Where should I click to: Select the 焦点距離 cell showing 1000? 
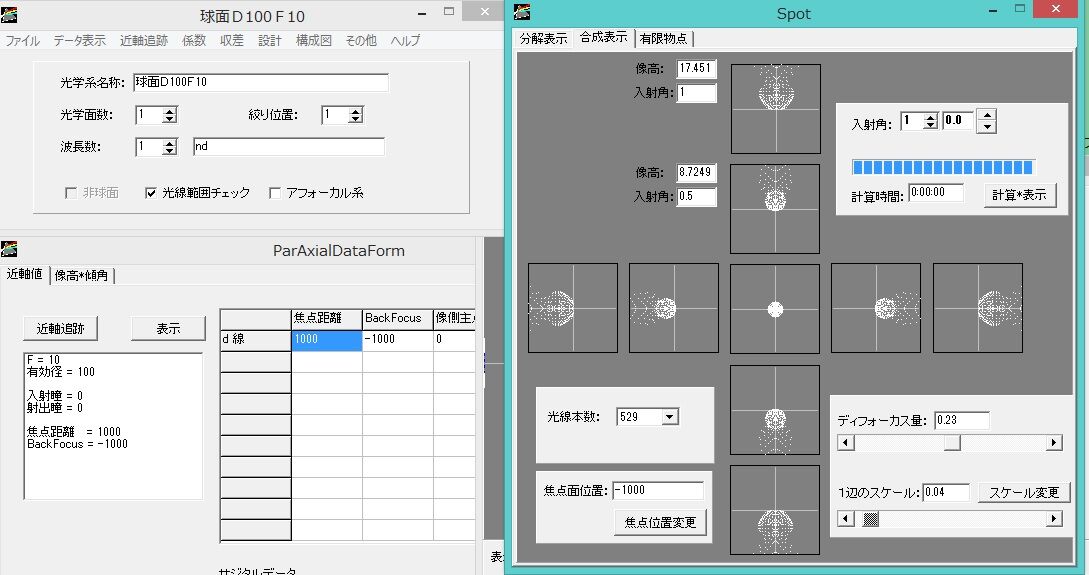click(326, 340)
